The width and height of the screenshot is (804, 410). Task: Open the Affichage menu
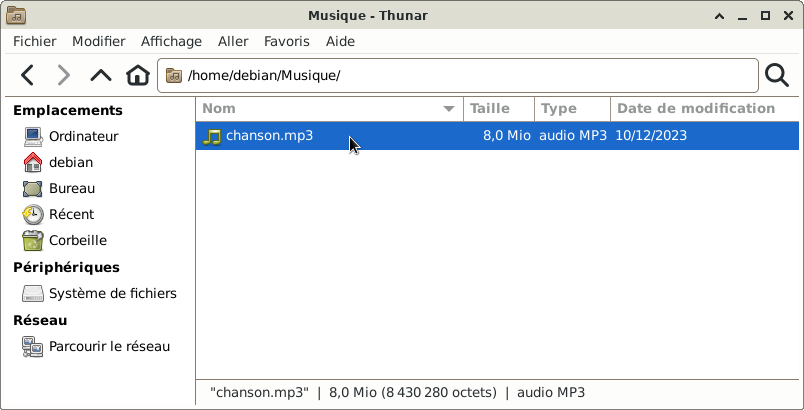tap(171, 42)
